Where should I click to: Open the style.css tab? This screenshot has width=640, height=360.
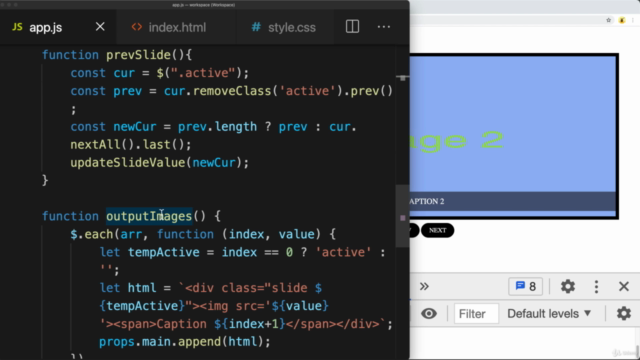291,27
